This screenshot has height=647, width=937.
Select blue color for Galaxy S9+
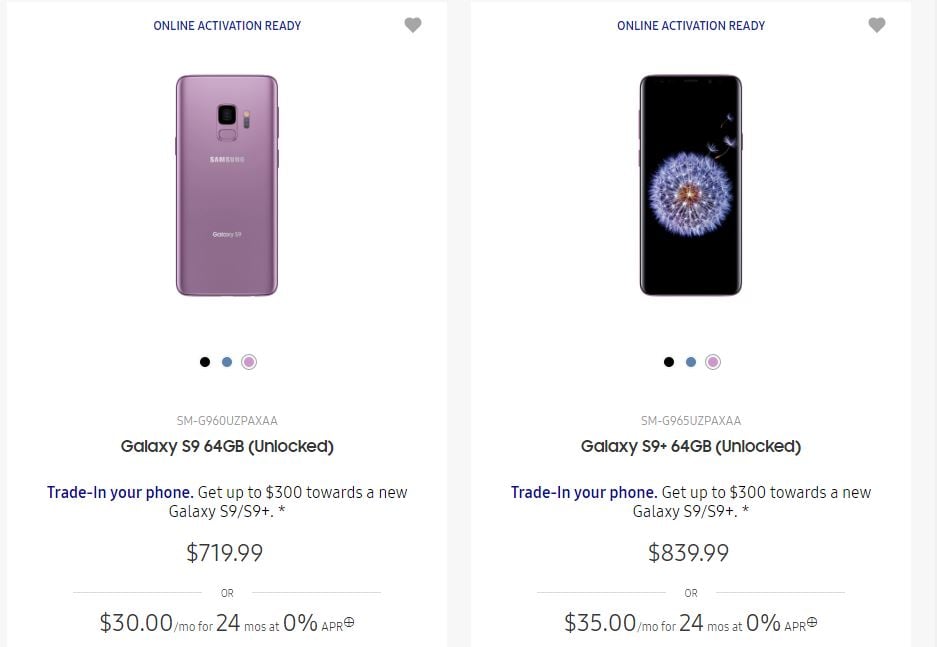tap(691, 362)
